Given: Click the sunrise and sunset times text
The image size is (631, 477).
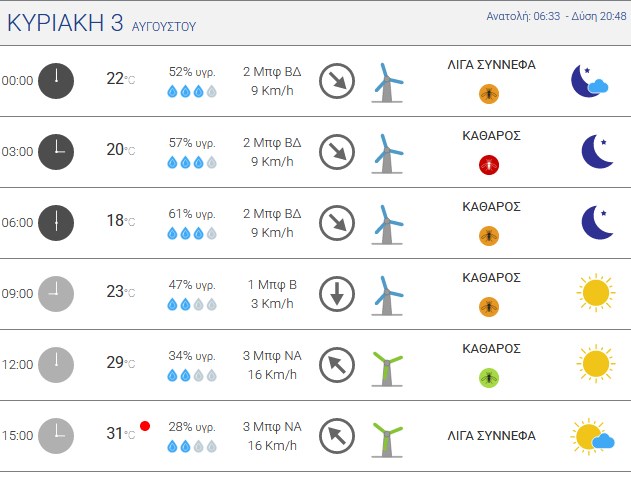Looking at the screenshot, I should coord(556,16).
